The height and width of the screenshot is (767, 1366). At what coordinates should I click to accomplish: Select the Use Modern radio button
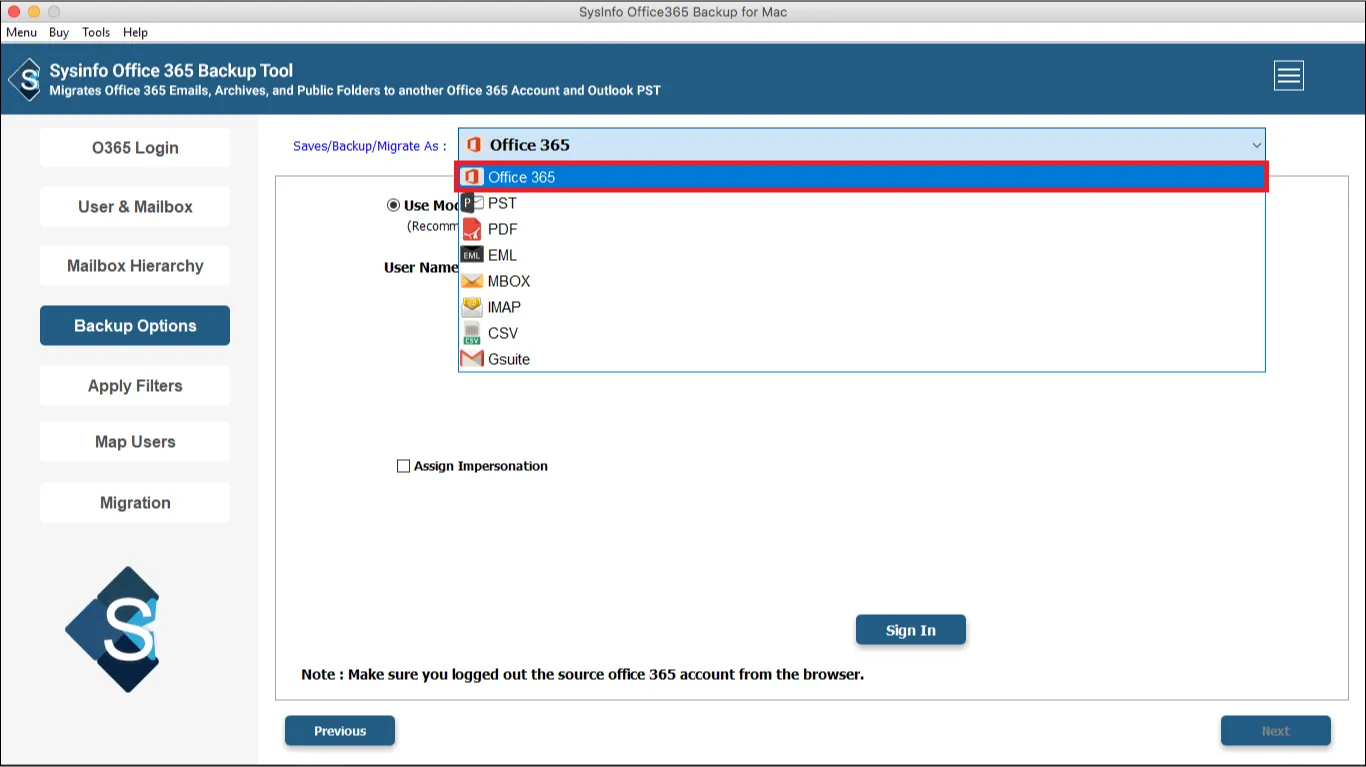point(393,205)
